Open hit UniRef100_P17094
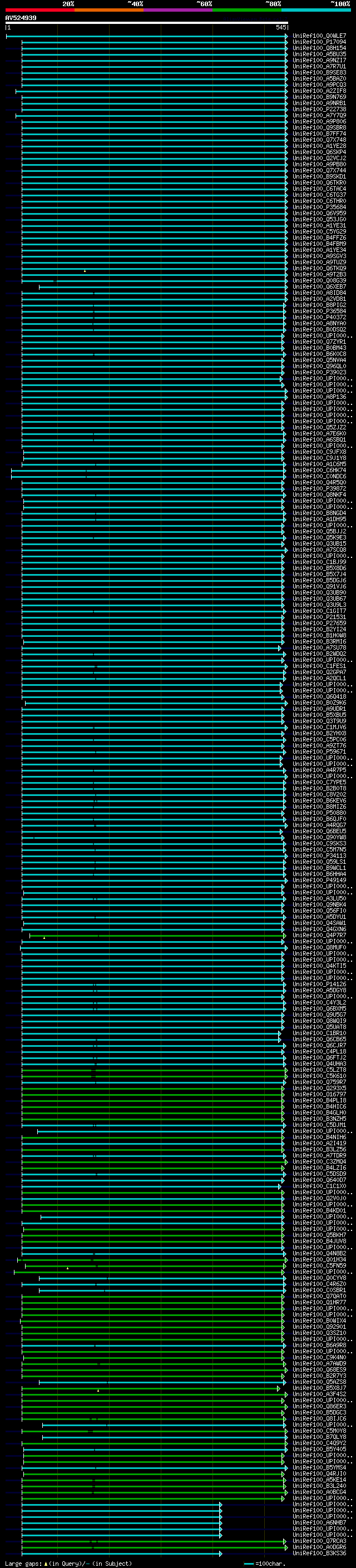The height and width of the screenshot is (1568, 356). pos(319,42)
